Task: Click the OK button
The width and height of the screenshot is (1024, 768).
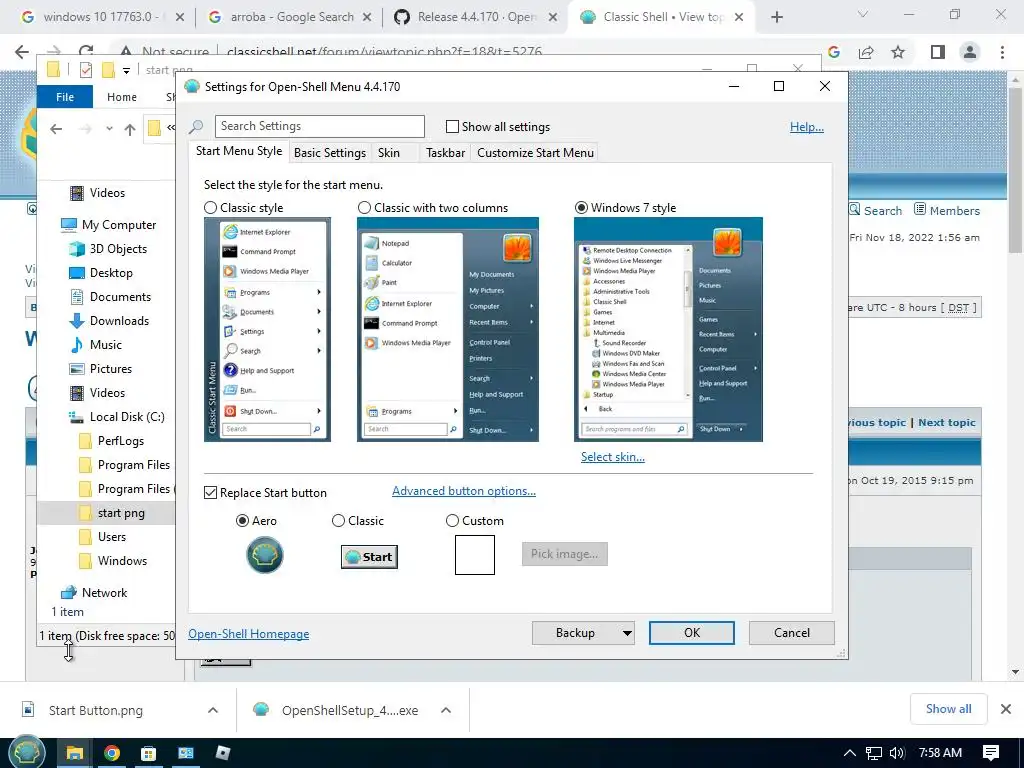Action: click(x=692, y=633)
